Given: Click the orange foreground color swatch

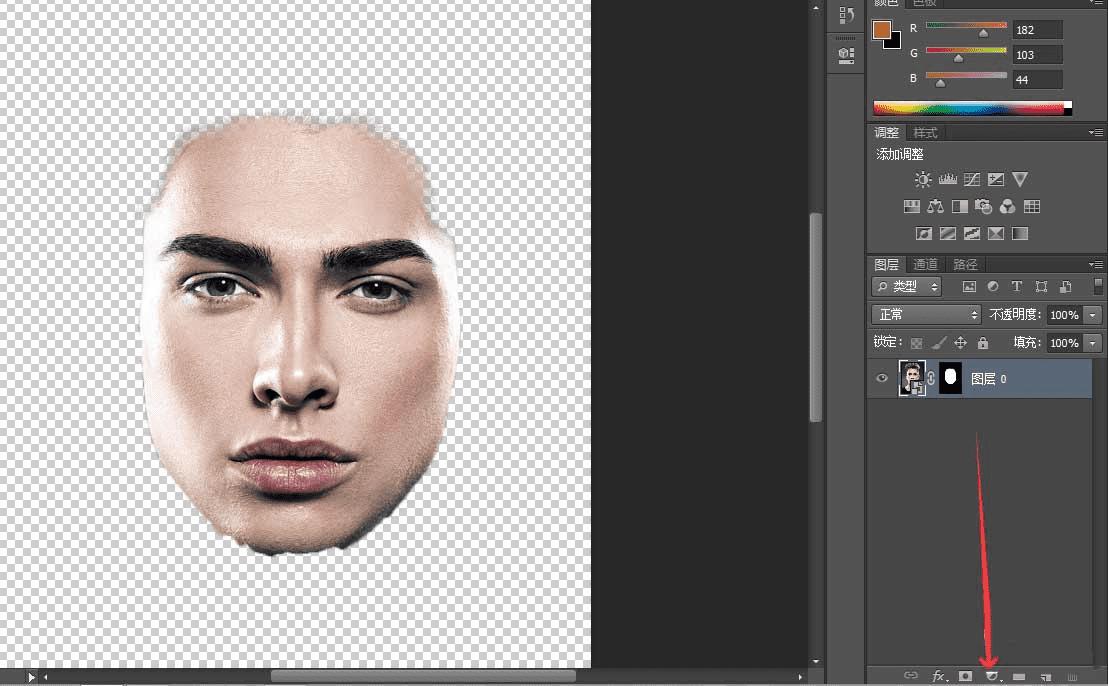Looking at the screenshot, I should [x=881, y=30].
